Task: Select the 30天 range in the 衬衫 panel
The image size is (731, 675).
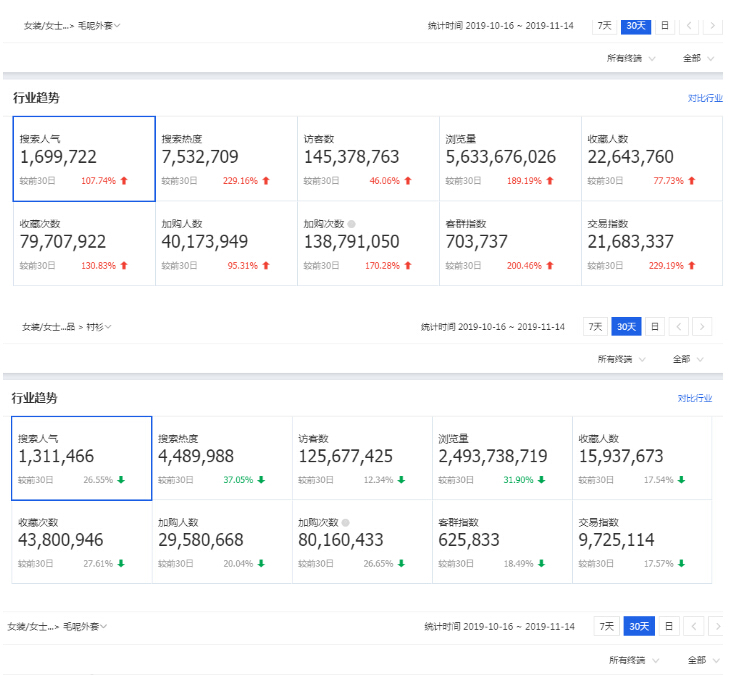Action: coord(626,327)
